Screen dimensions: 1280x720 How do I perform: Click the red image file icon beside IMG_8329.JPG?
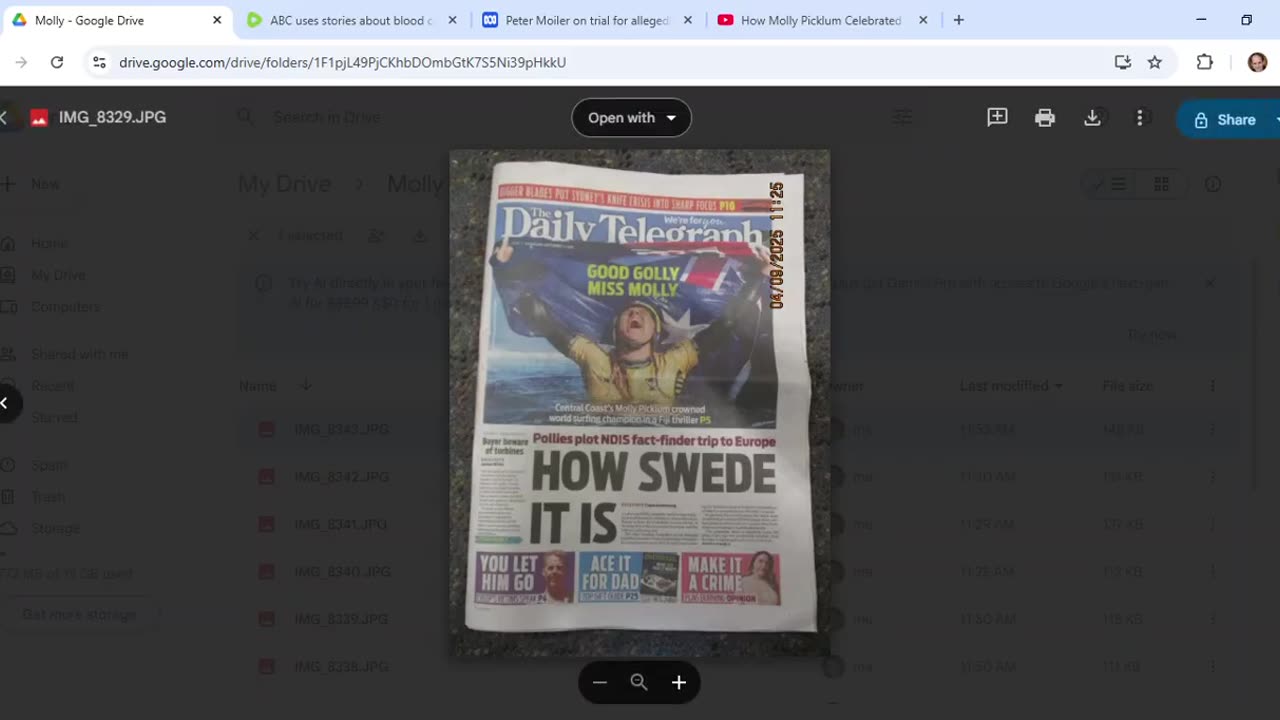click(39, 118)
